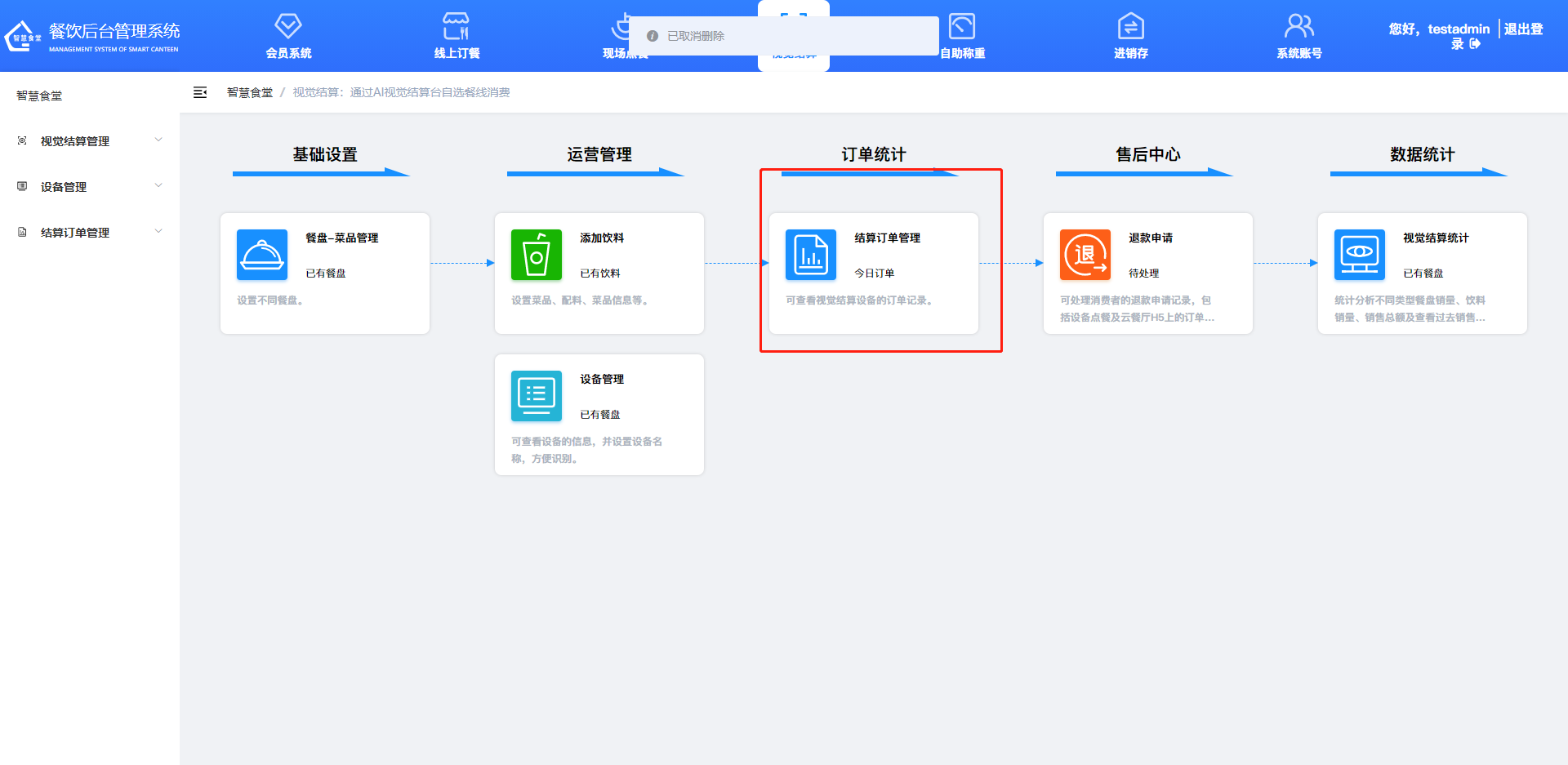Select the 线上订餐 storefront icon
This screenshot has height=765, width=1568.
tap(455, 25)
